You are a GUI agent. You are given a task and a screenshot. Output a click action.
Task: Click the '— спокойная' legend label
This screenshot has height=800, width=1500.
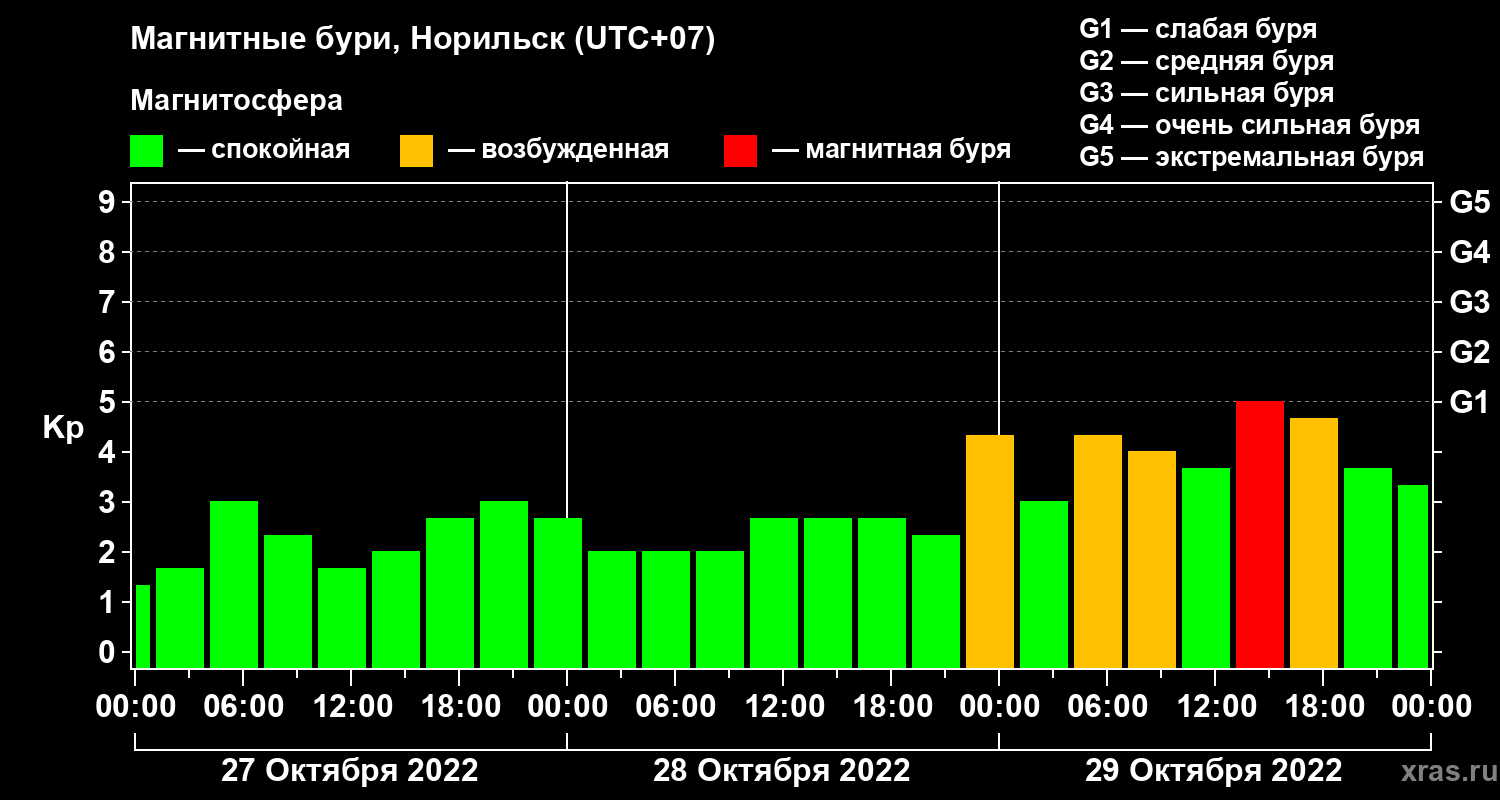point(264,151)
